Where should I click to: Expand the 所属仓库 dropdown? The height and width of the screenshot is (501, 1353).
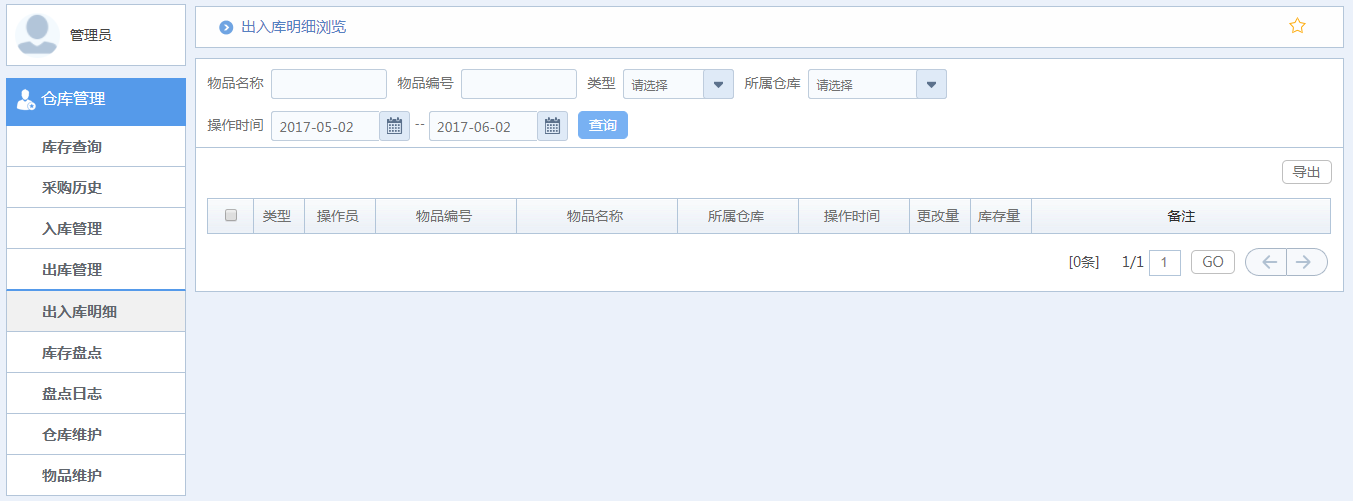pos(931,84)
